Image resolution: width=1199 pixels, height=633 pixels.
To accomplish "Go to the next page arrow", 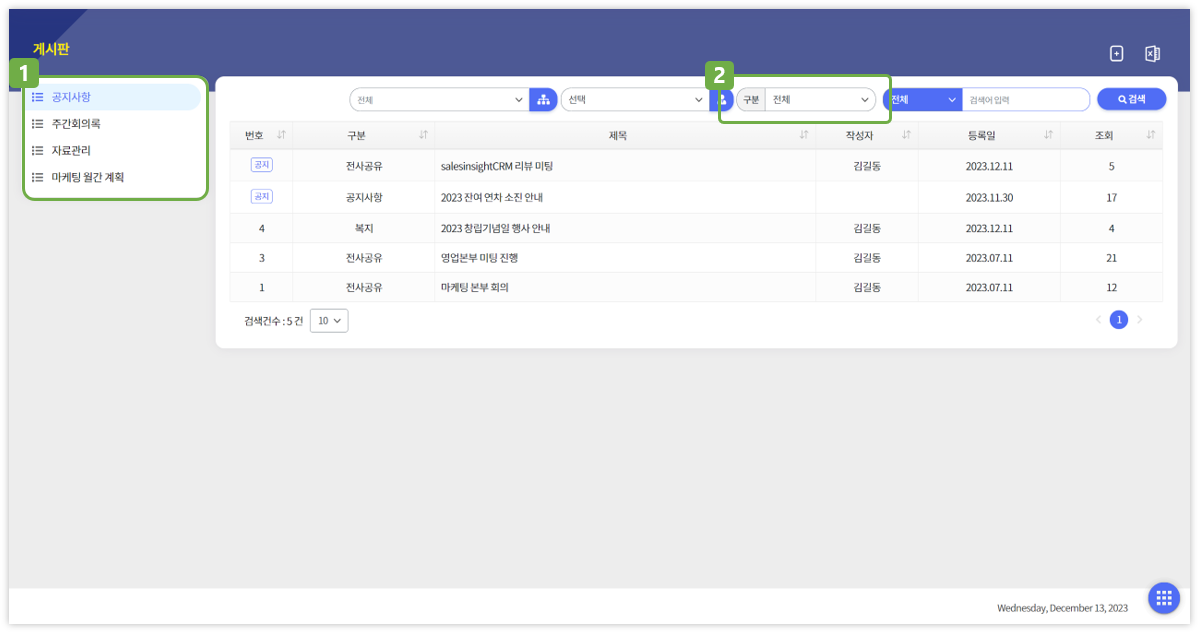I will tap(1139, 320).
